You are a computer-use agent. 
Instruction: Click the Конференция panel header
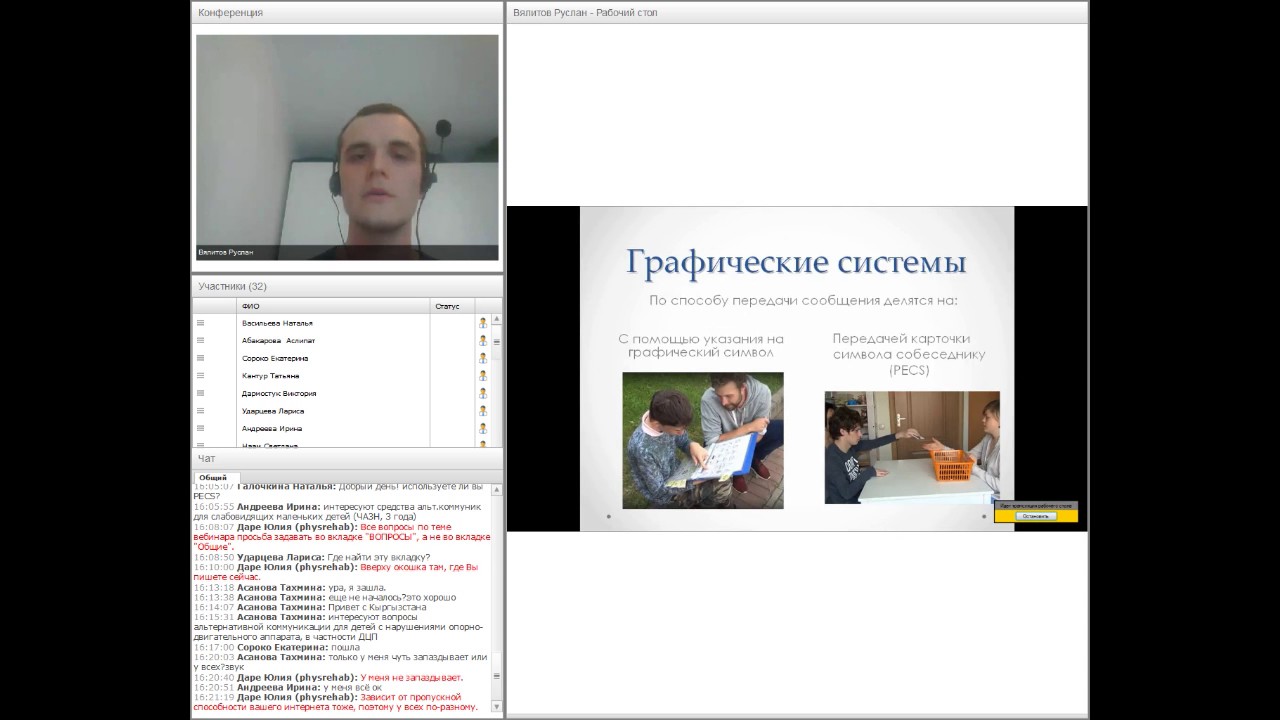(x=347, y=12)
